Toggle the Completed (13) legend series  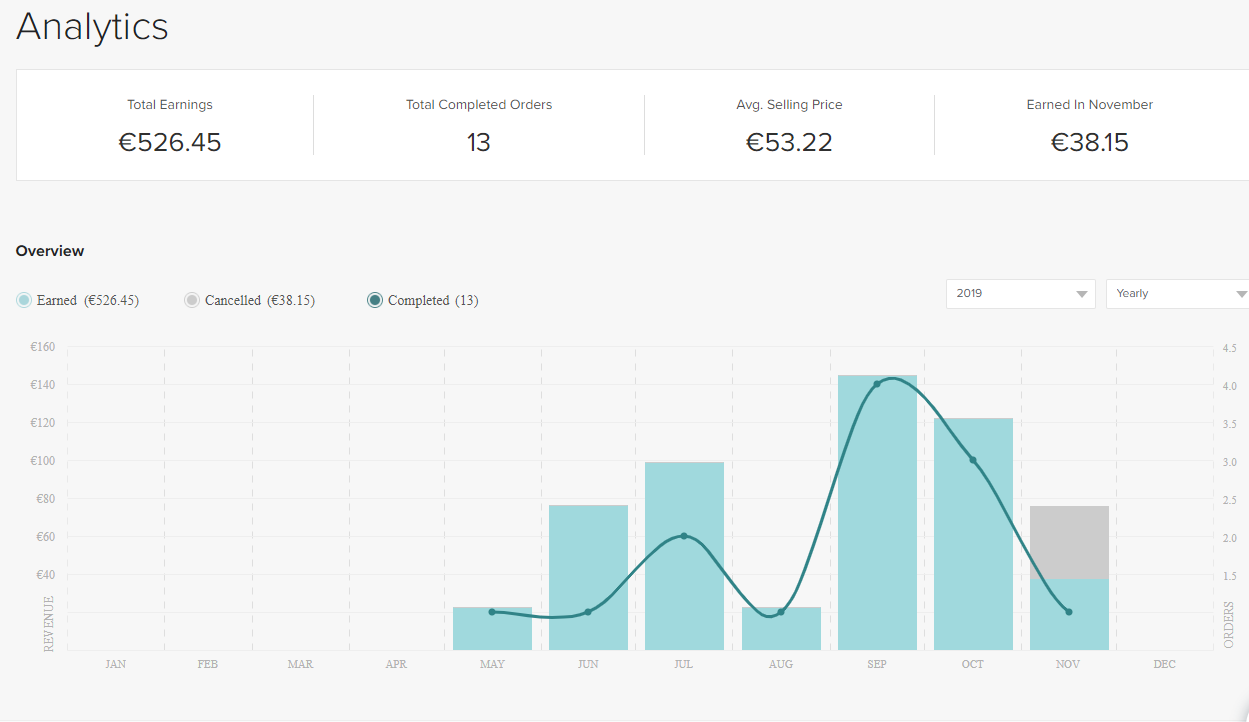tap(423, 300)
